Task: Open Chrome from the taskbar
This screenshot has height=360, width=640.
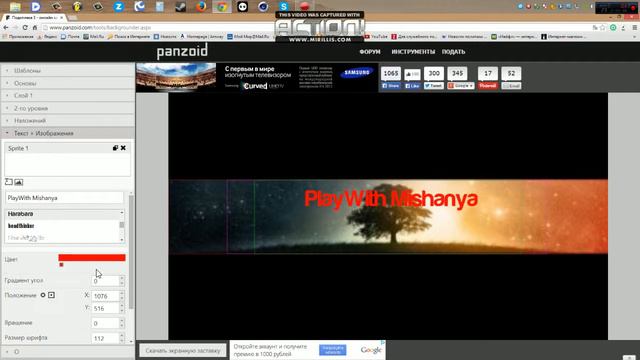Action: click(222, 6)
